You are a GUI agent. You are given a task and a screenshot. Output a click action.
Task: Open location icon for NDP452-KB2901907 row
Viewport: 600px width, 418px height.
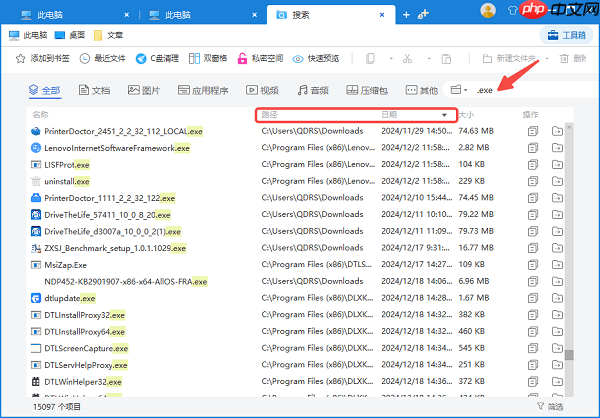[557, 282]
